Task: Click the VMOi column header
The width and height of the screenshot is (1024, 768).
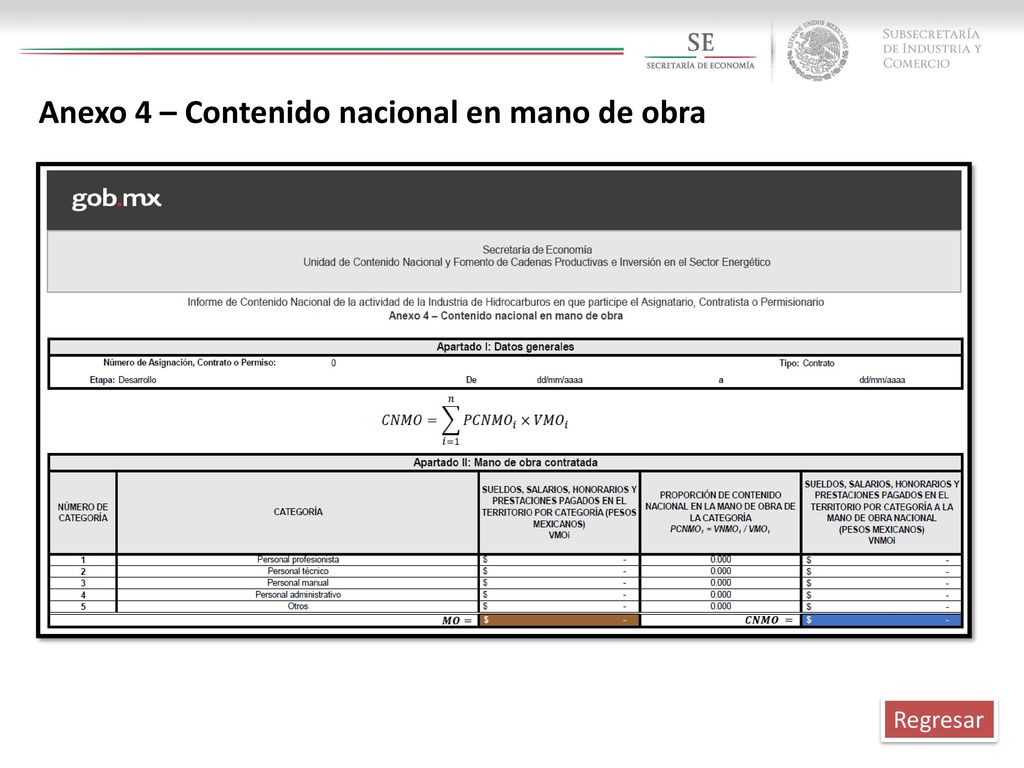Action: tap(559, 513)
